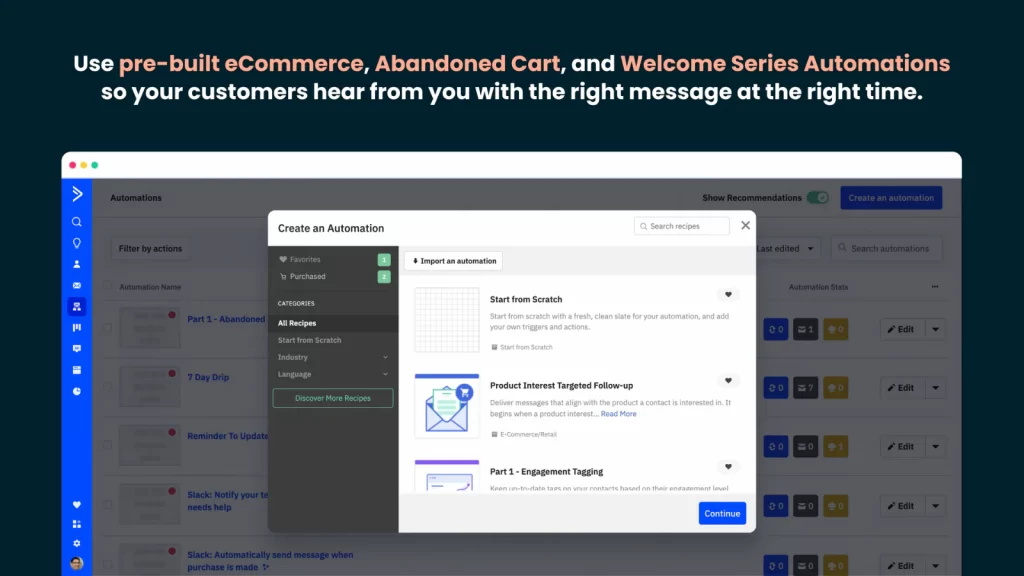Select the All Recipes category
Screen dimensions: 1024x576
pyautogui.click(x=333, y=323)
